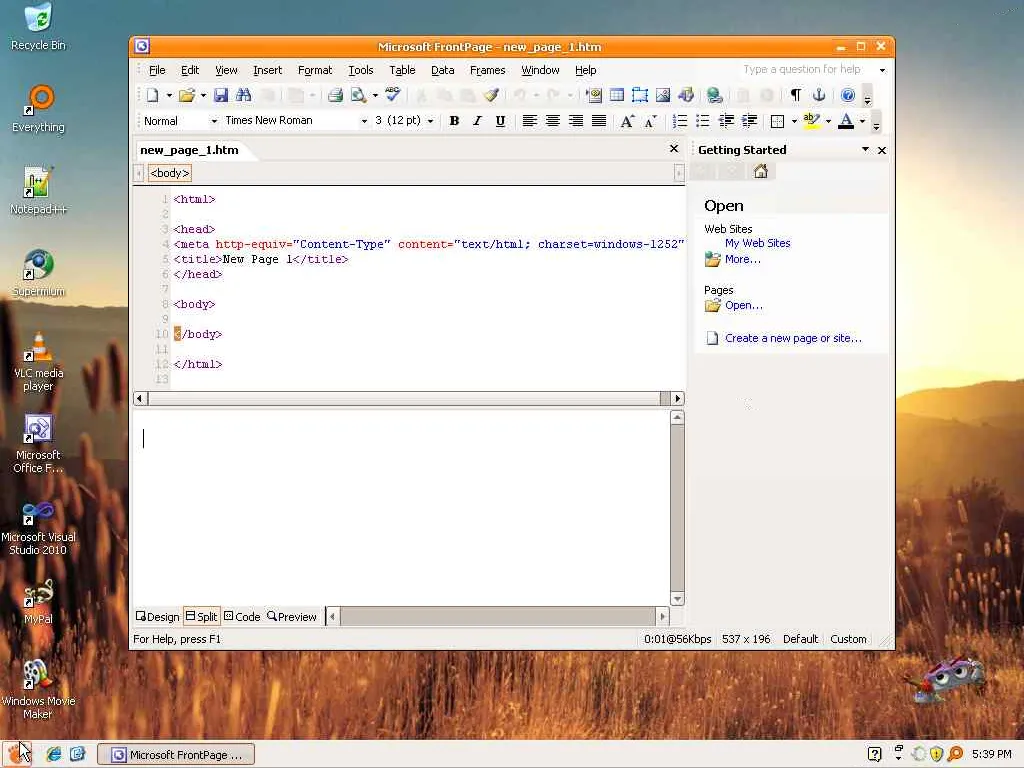Open the Style dropdown showing Normal
This screenshot has width=1024, height=768.
[x=180, y=121]
